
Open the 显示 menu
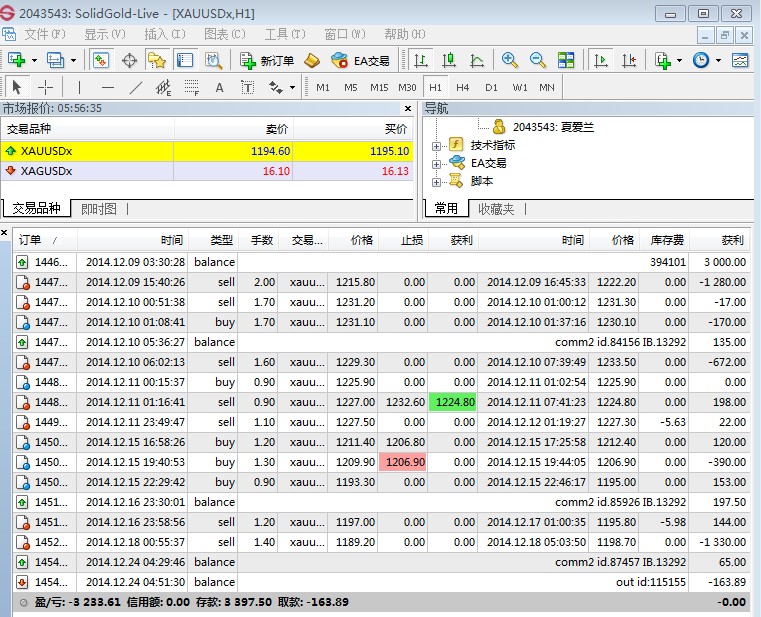tap(105, 34)
